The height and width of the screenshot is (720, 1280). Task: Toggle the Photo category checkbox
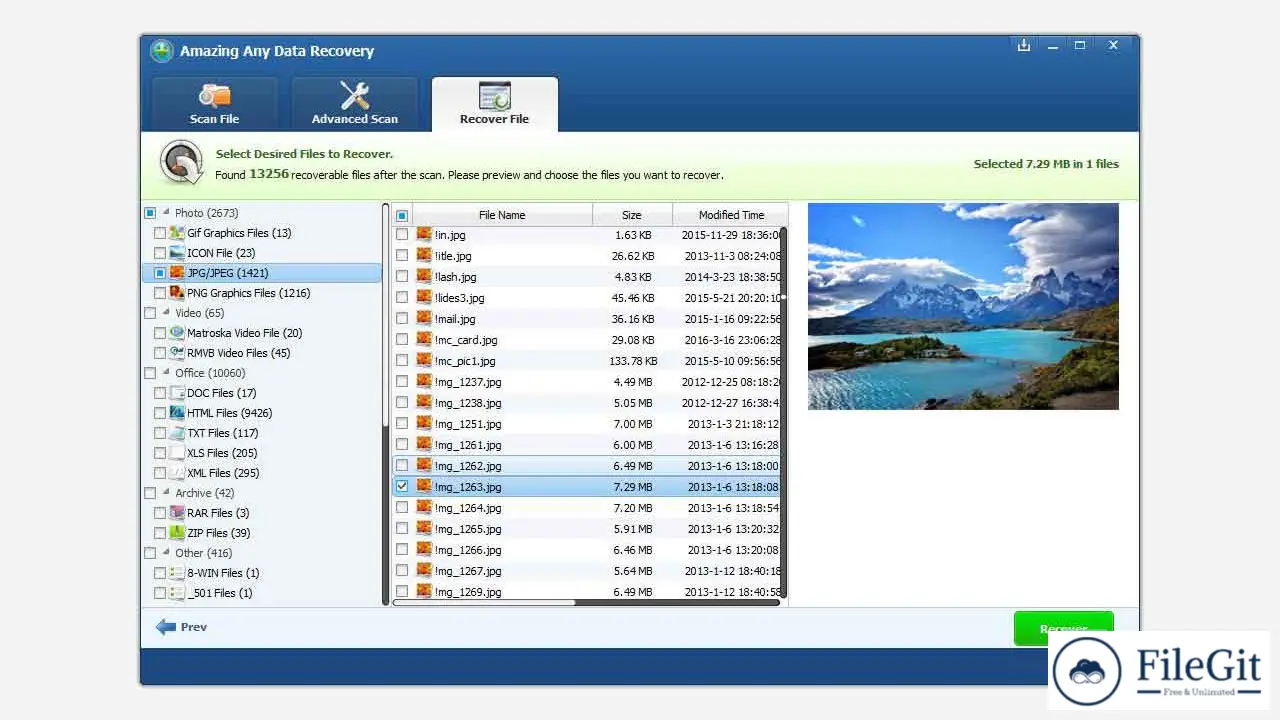(x=150, y=213)
